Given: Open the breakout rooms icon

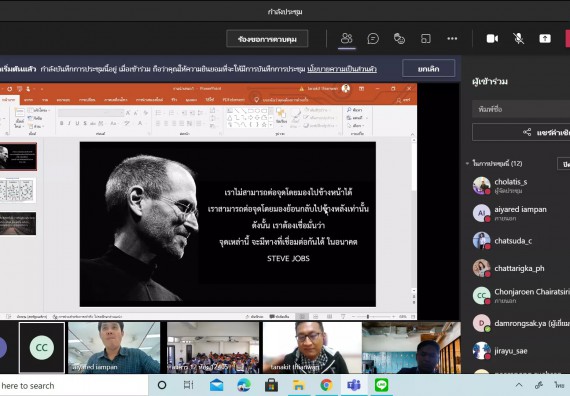Looking at the screenshot, I should [x=425, y=38].
